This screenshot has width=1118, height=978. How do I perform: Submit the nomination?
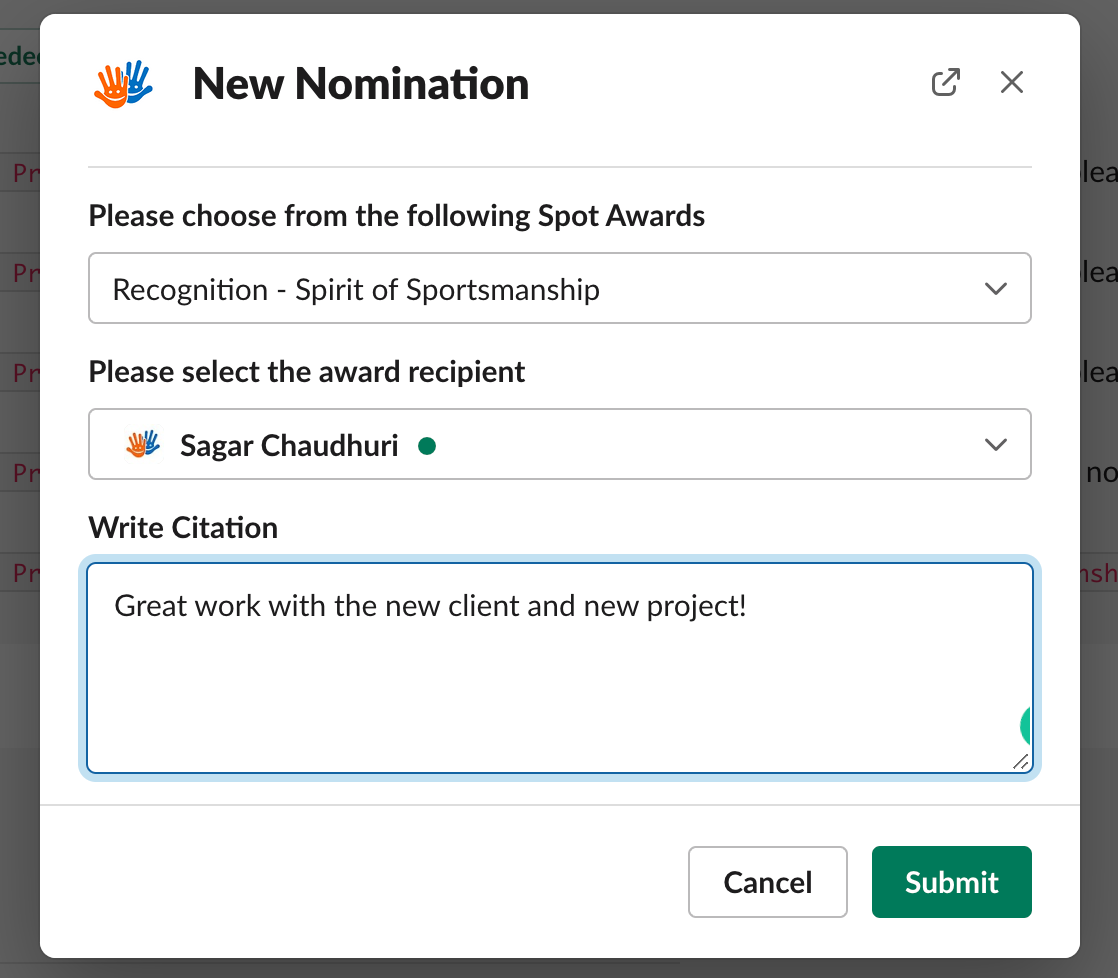coord(951,882)
